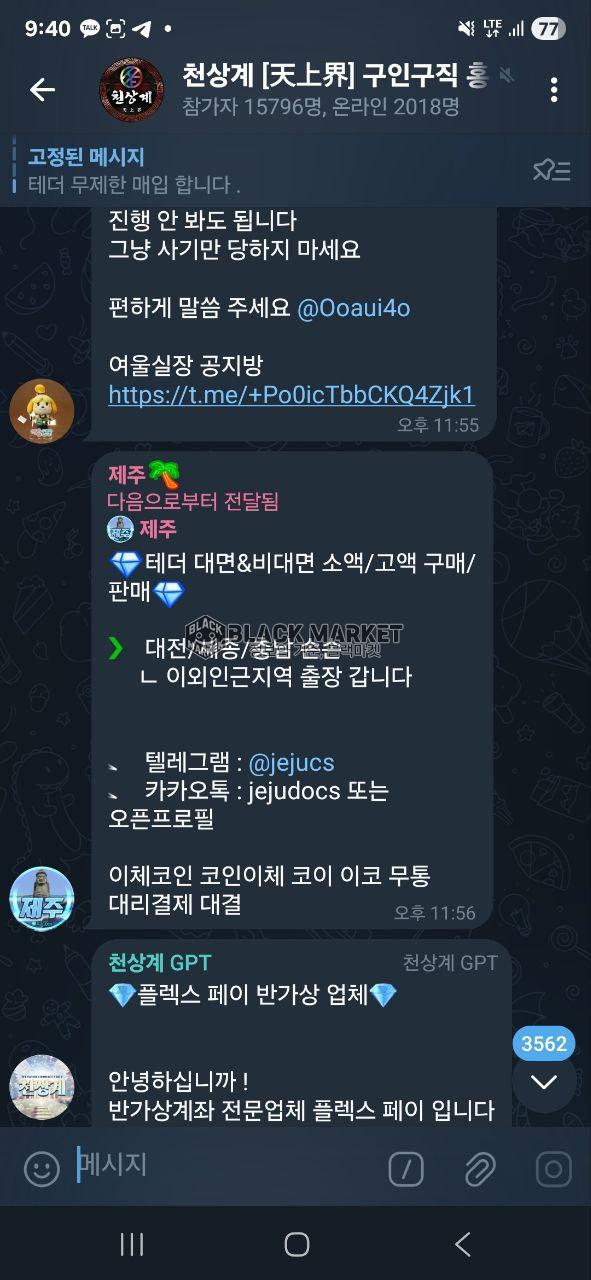Tap the Android home navigation button
Screen dimensions: 591x1280
pyautogui.click(x=296, y=1244)
